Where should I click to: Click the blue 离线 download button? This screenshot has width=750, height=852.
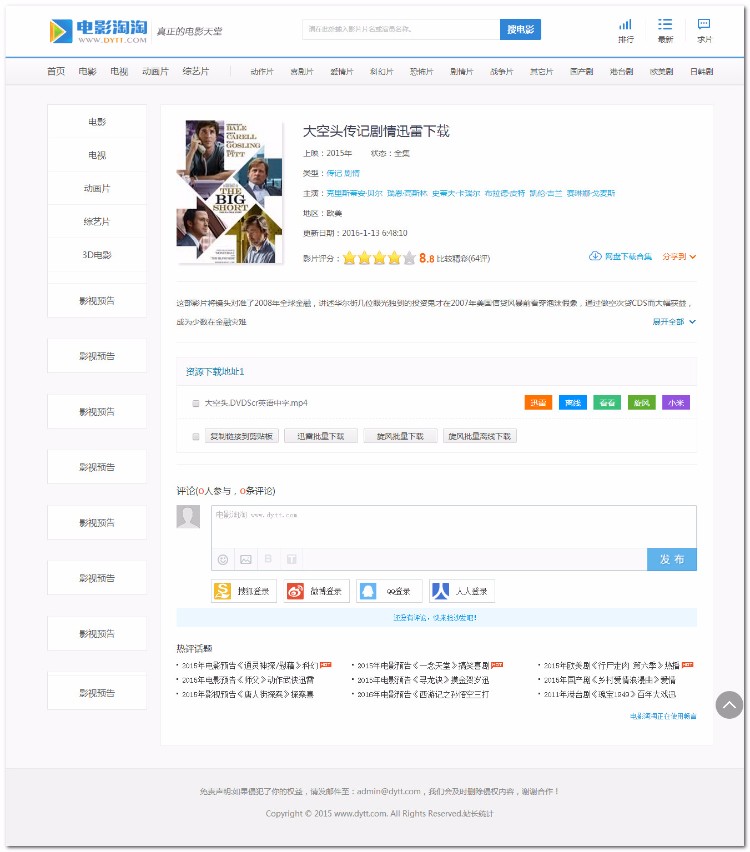click(573, 403)
